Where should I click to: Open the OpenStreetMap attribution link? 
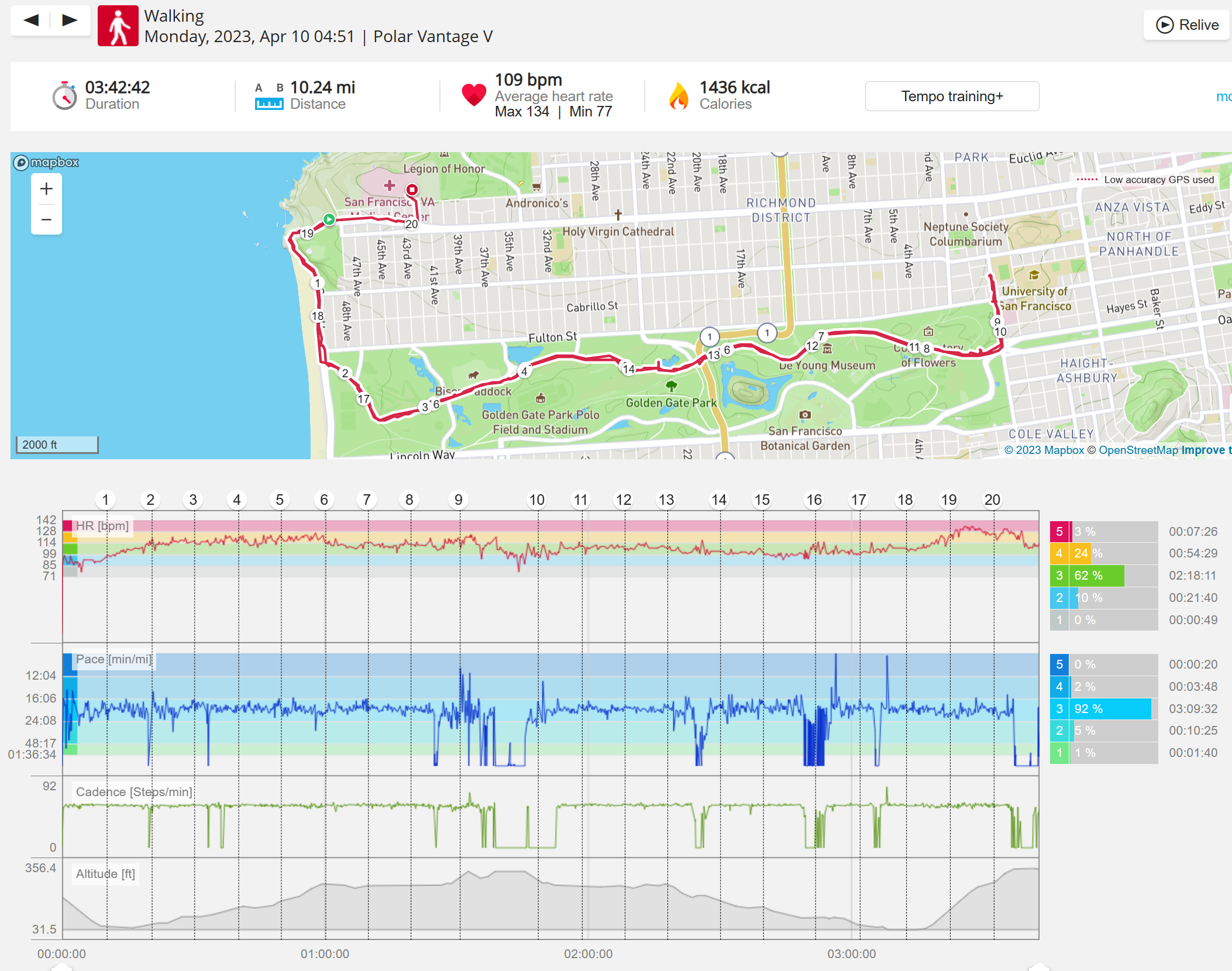tap(1138, 450)
